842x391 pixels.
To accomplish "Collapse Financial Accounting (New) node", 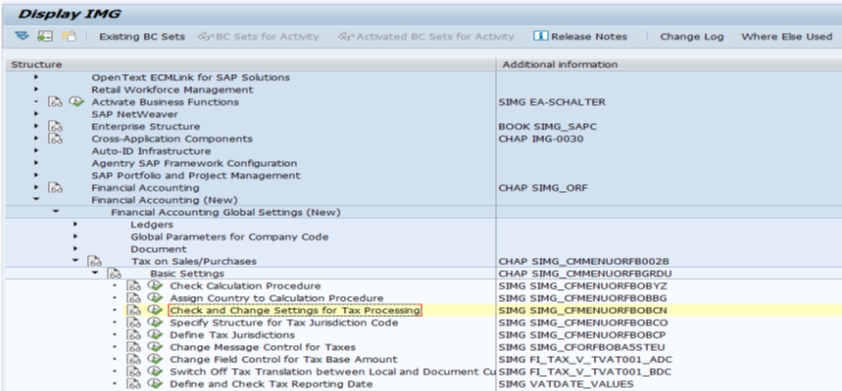I will 36,199.
